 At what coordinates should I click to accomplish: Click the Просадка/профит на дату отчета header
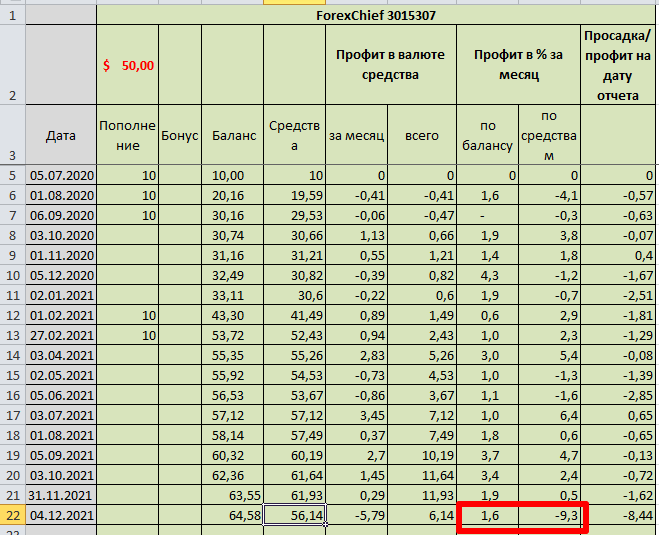point(618,65)
